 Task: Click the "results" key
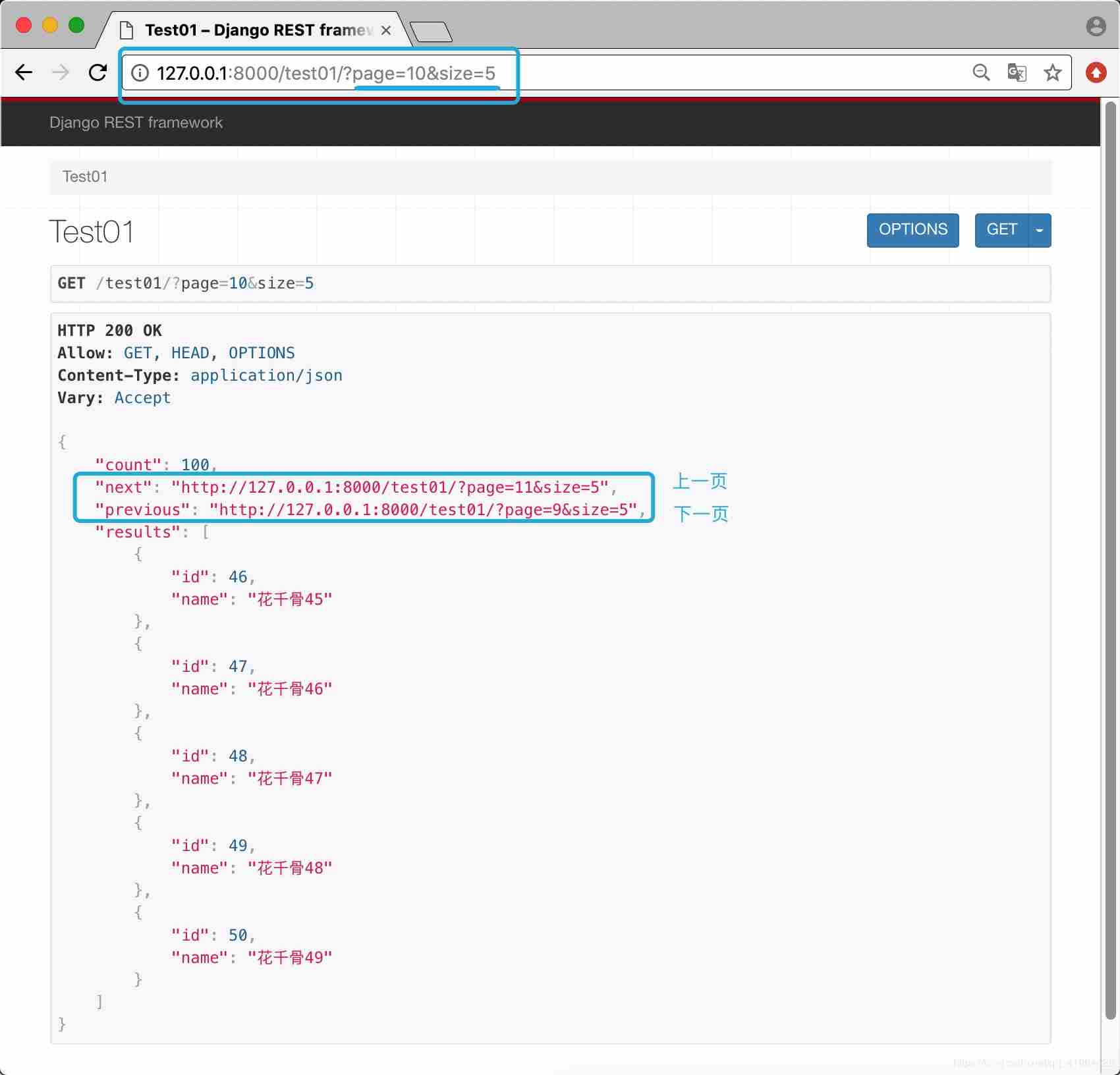pyautogui.click(x=138, y=532)
